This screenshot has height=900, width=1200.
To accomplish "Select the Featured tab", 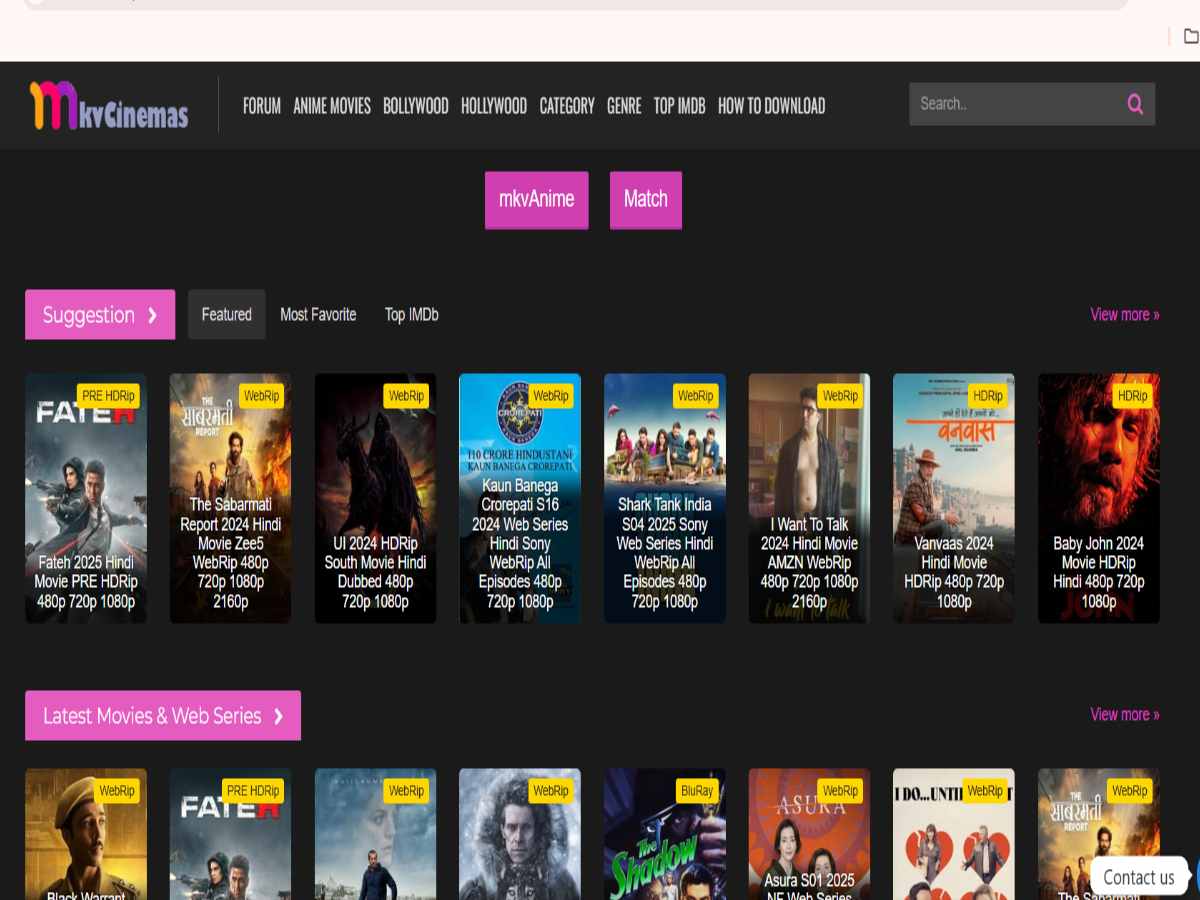I will pos(227,315).
